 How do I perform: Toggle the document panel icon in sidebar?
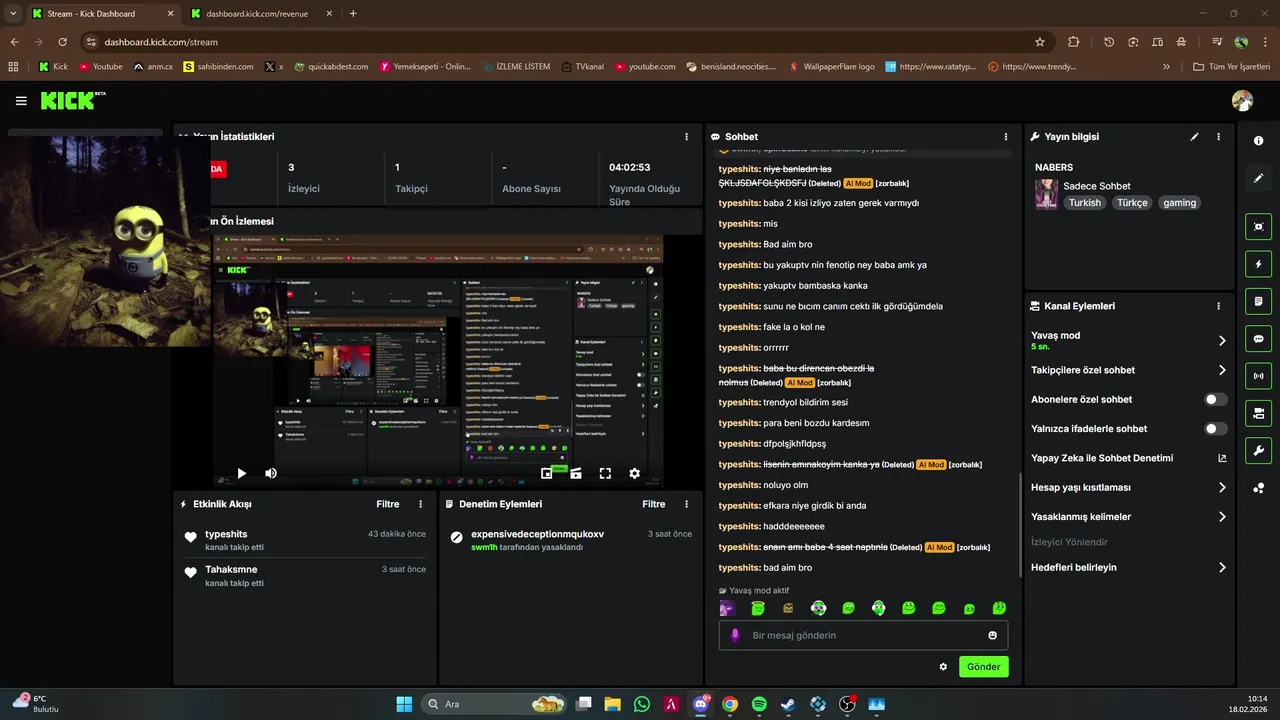click(1258, 301)
